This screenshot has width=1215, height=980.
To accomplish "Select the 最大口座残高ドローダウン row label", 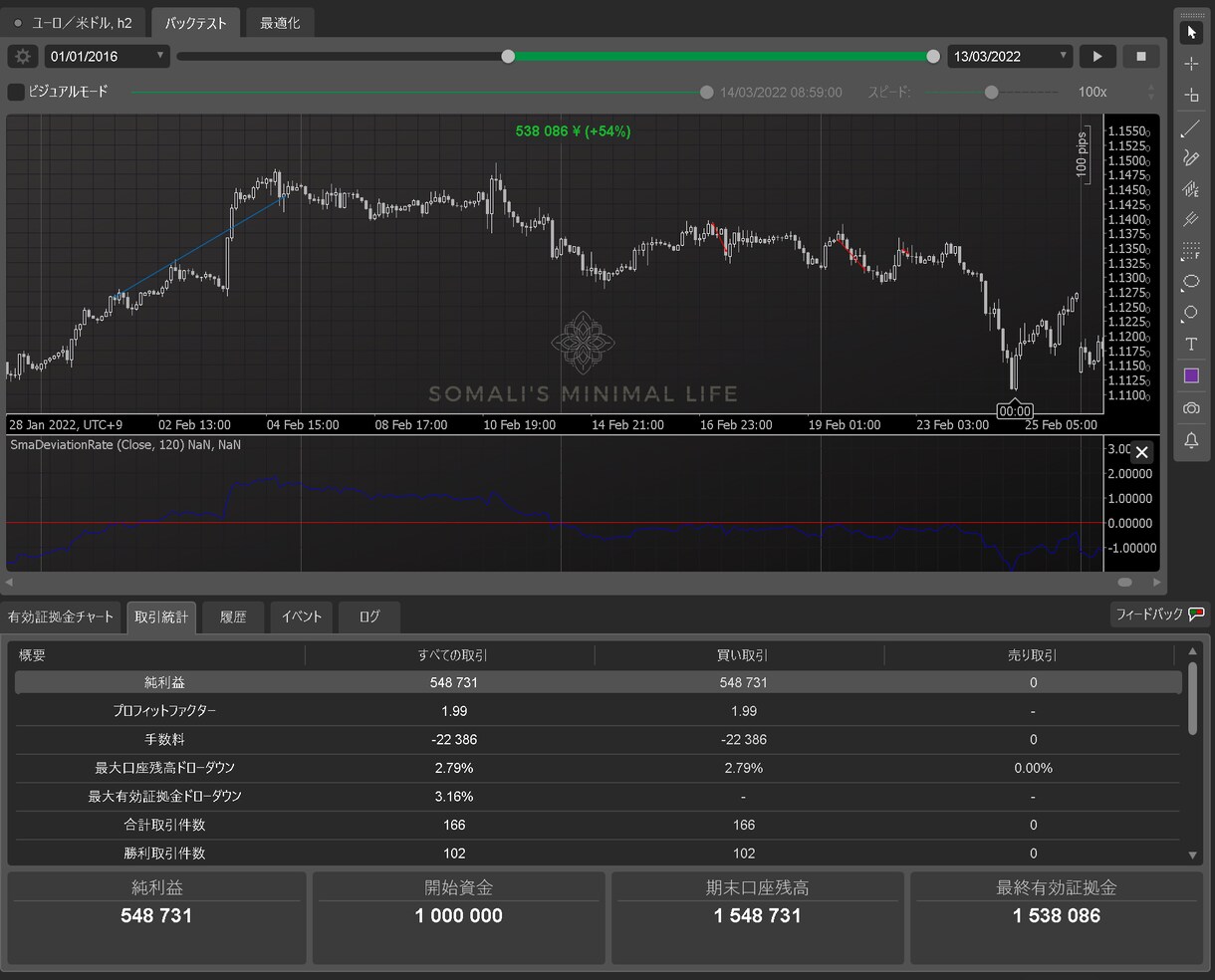I will [164, 768].
